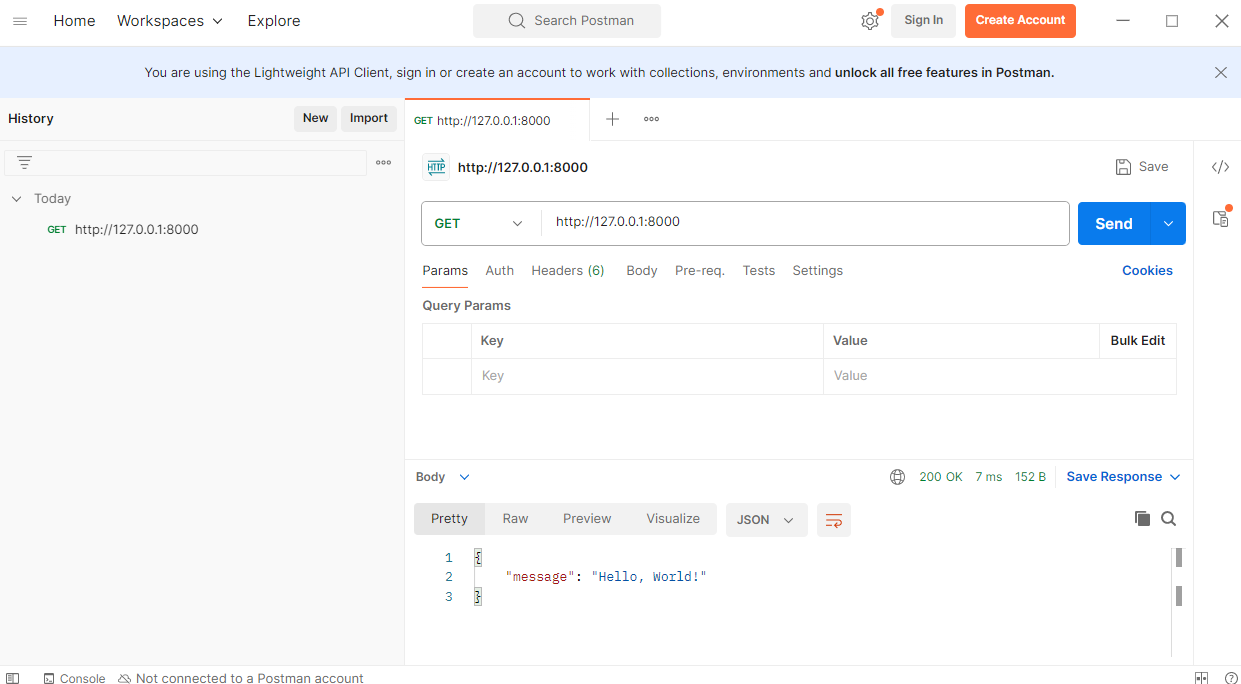Open the Cookies link
Screen dimensions: 1241x684
tap(1147, 271)
